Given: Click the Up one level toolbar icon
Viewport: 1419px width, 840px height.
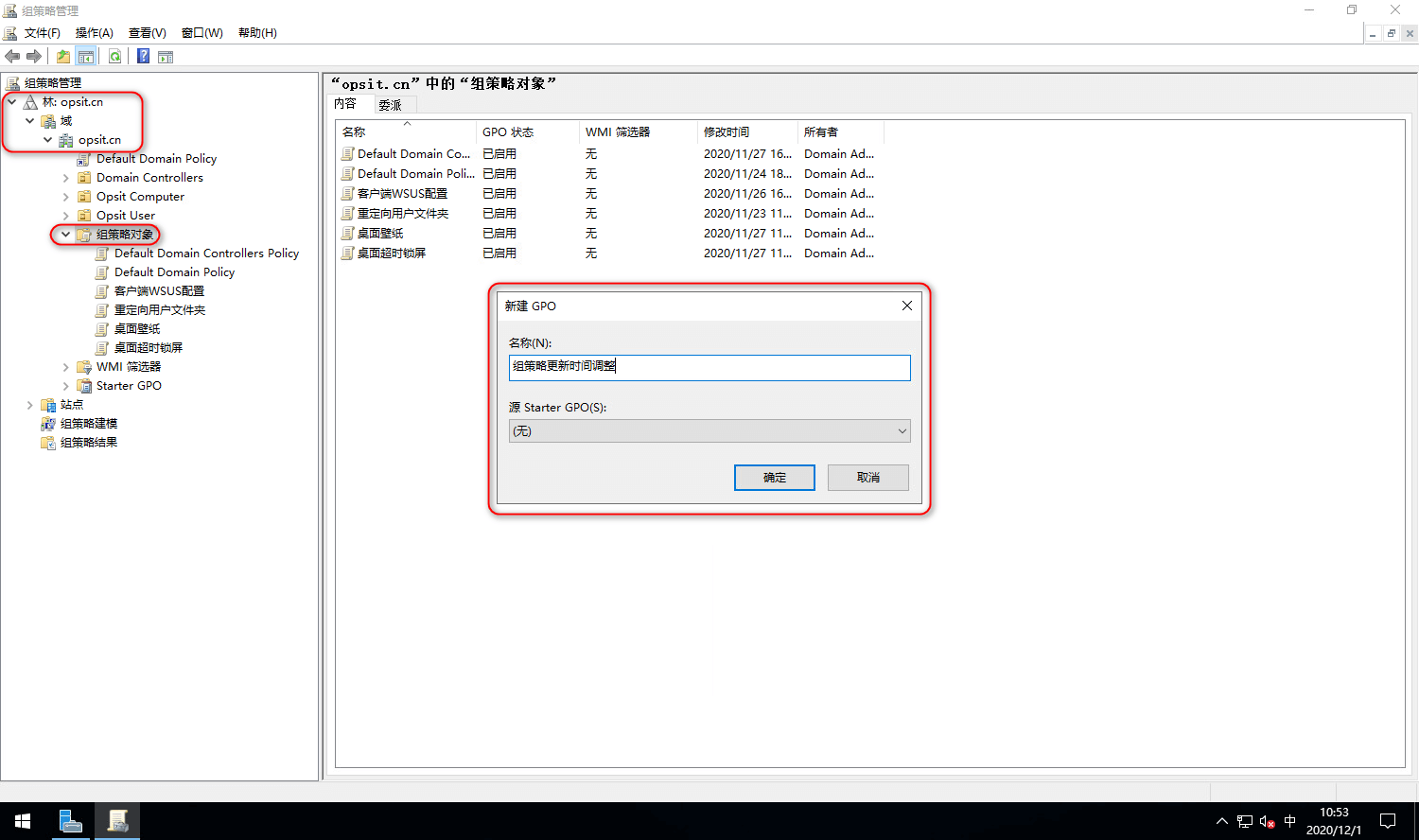Looking at the screenshot, I should pyautogui.click(x=62, y=57).
